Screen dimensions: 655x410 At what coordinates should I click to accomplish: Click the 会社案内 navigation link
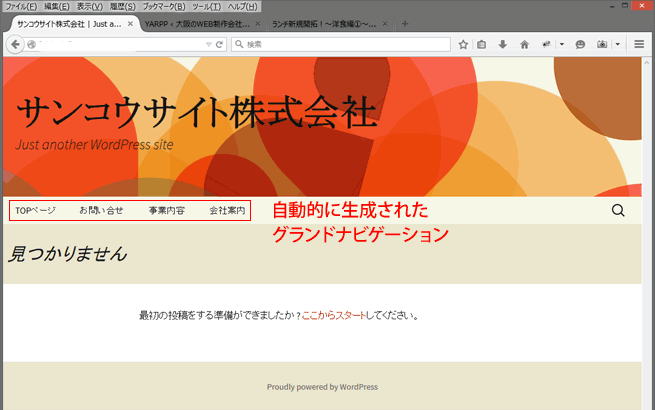click(227, 211)
